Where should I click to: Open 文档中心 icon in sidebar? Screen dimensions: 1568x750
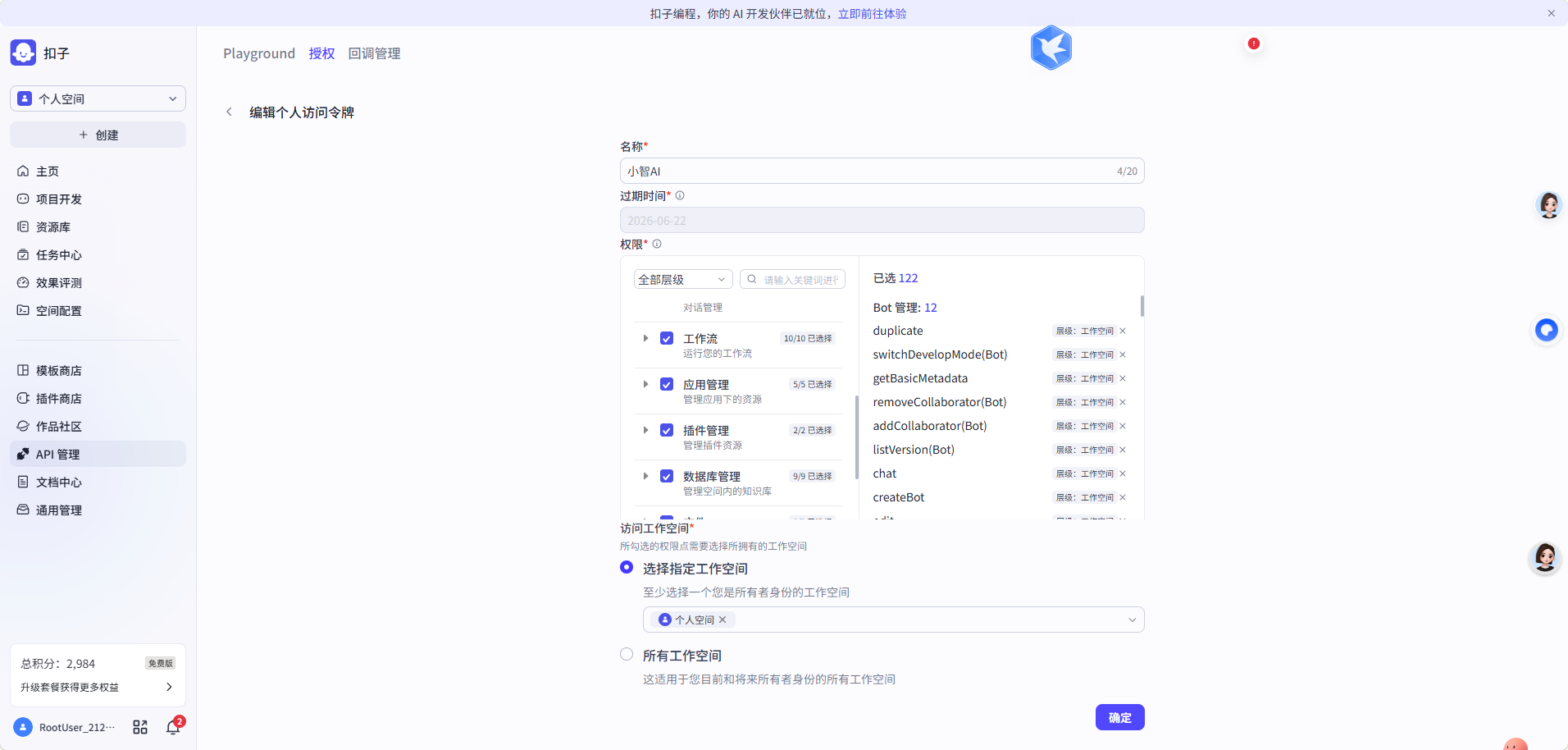[23, 482]
